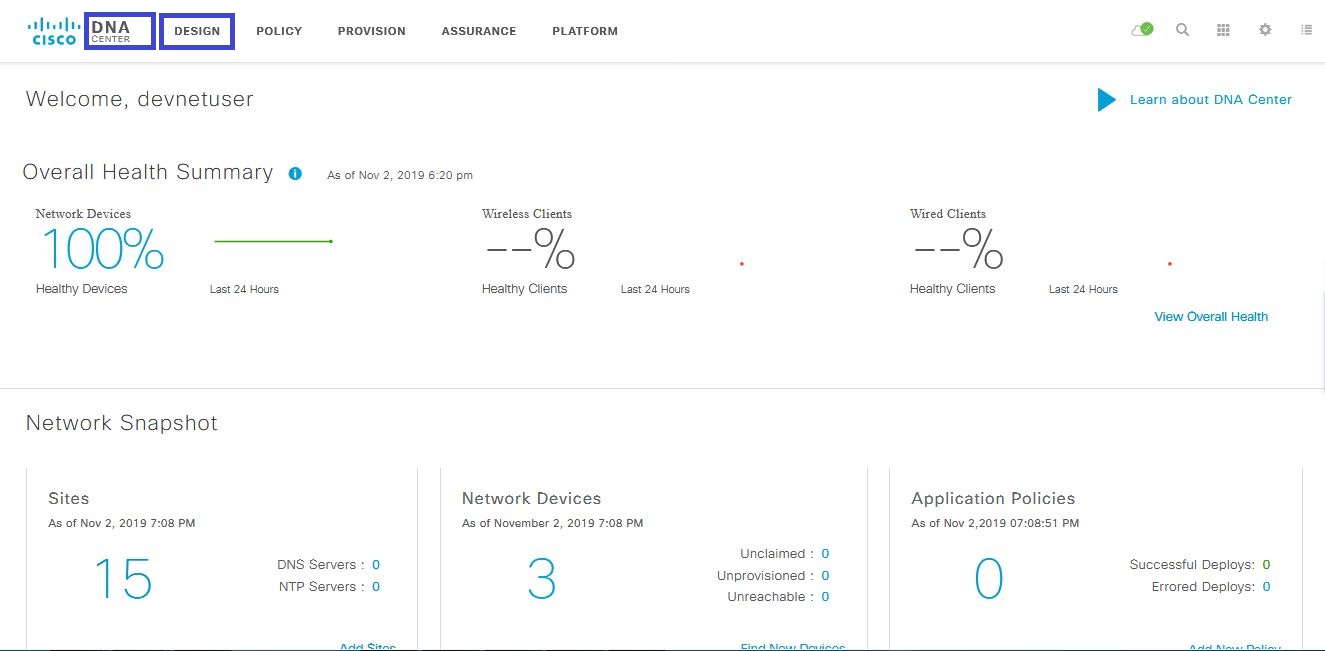Open View Overall Health
Screen dimensions: 1325x651
pyautogui.click(x=1210, y=316)
